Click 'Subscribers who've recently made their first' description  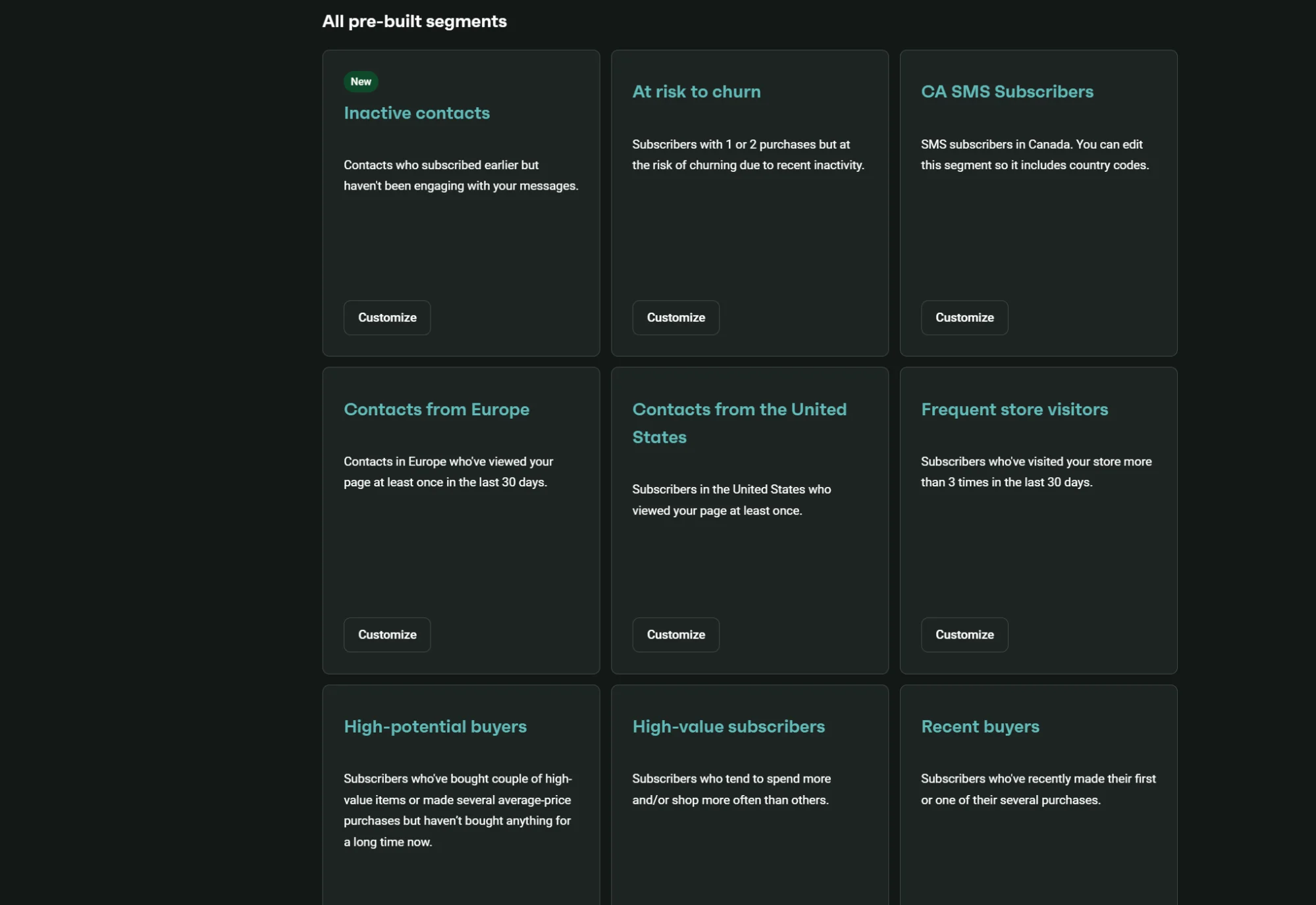(x=1038, y=789)
